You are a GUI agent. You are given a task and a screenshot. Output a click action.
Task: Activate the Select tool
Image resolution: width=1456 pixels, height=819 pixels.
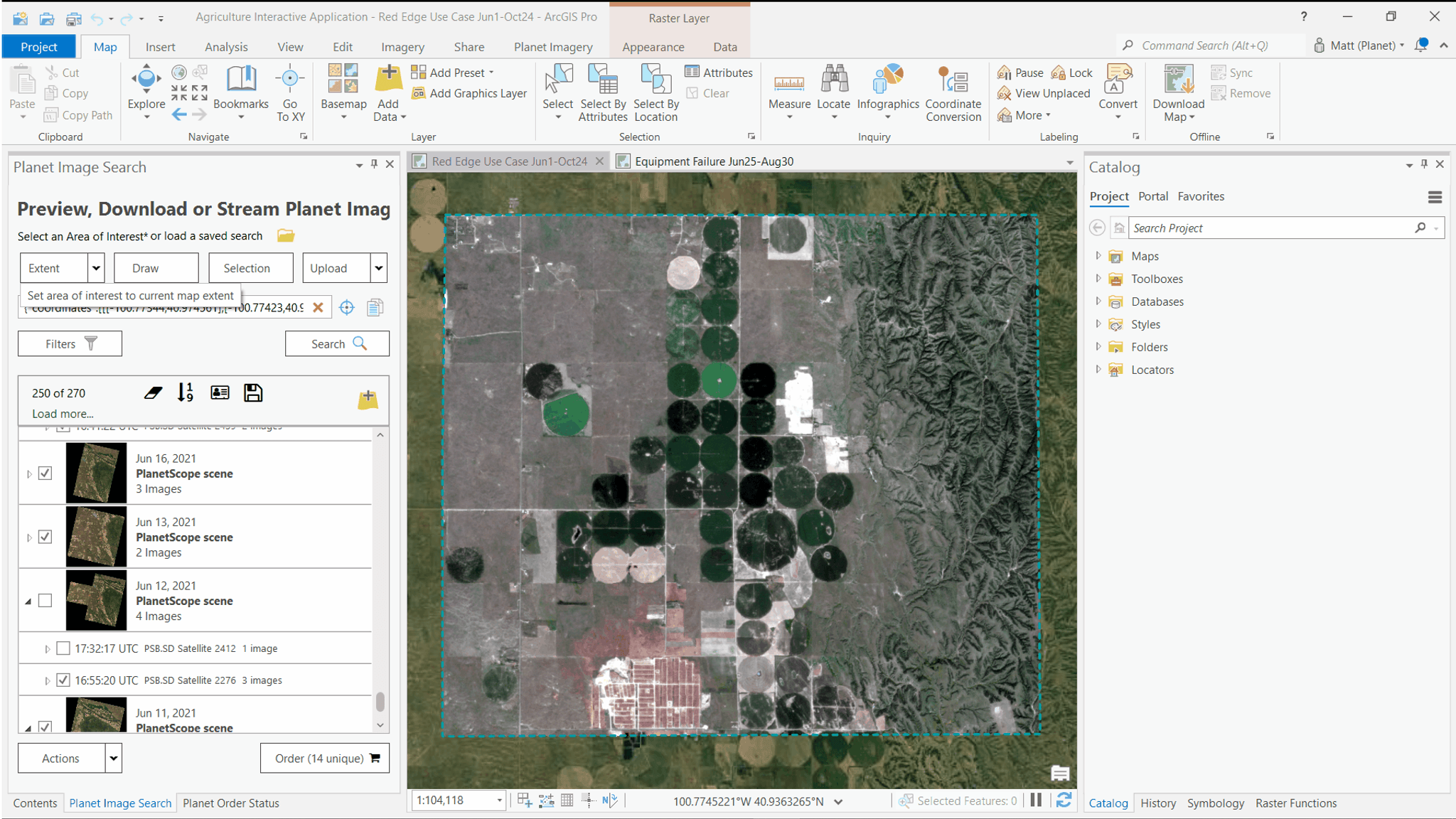[x=558, y=87]
